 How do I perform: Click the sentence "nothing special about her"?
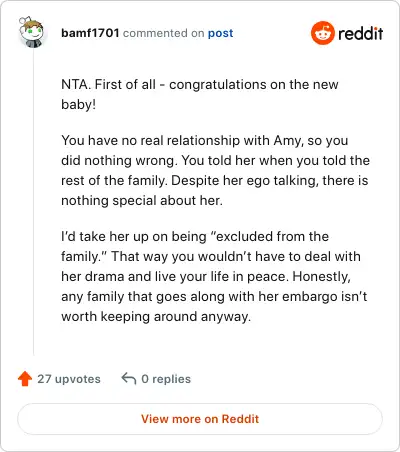pyautogui.click(x=142, y=200)
